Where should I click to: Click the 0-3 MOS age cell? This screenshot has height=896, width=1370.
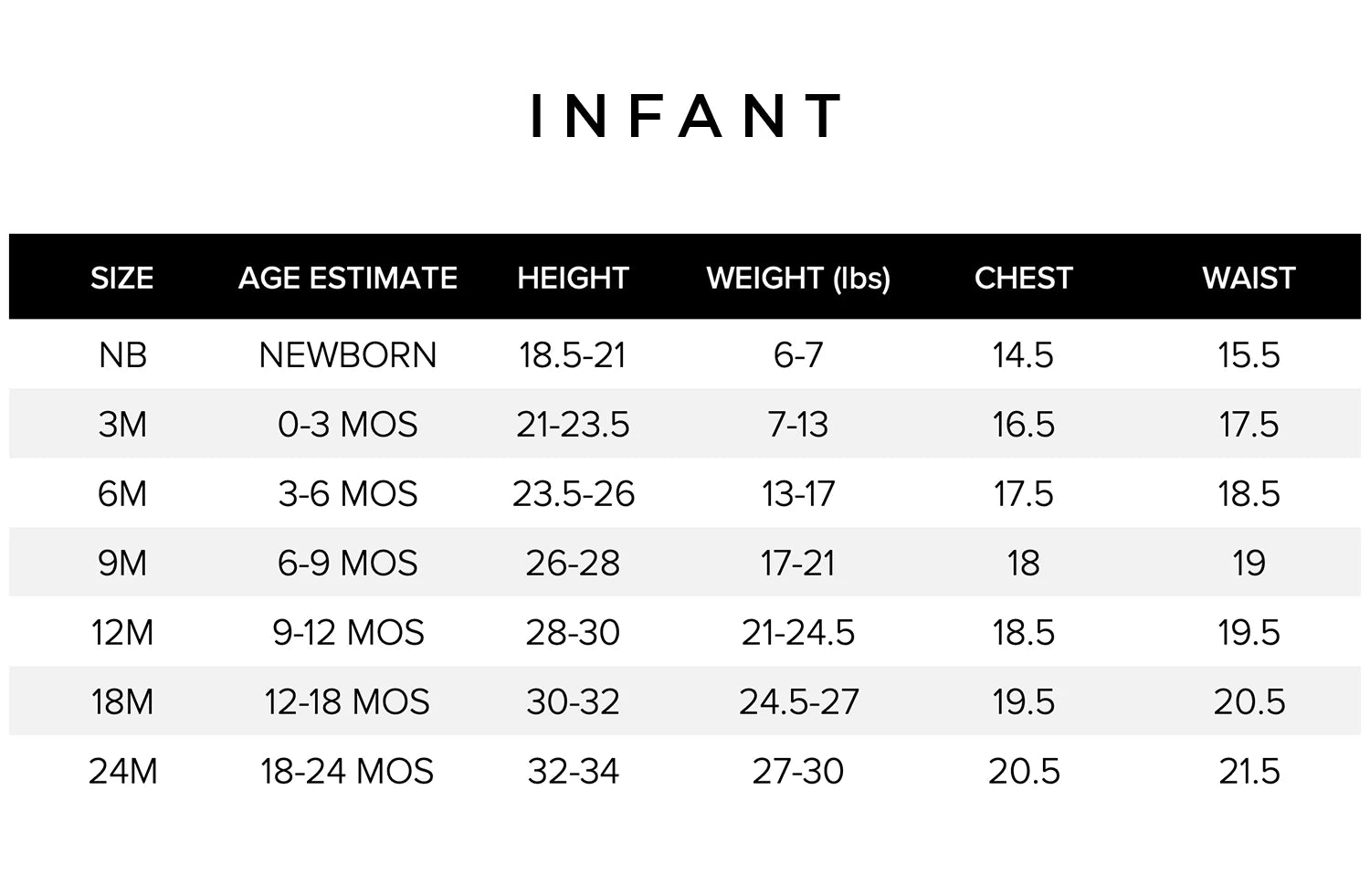pos(348,424)
